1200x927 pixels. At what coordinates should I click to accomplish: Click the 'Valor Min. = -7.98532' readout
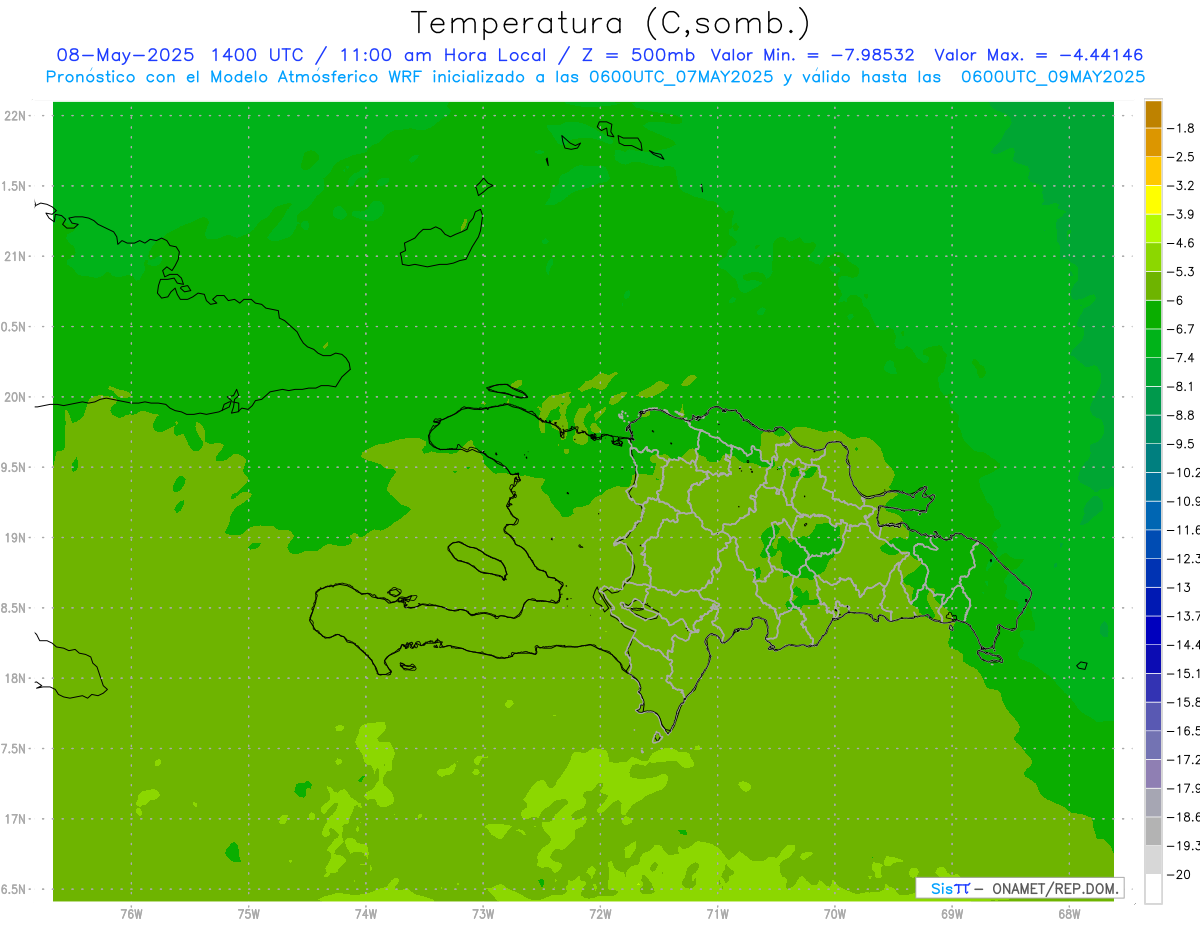[x=811, y=55]
